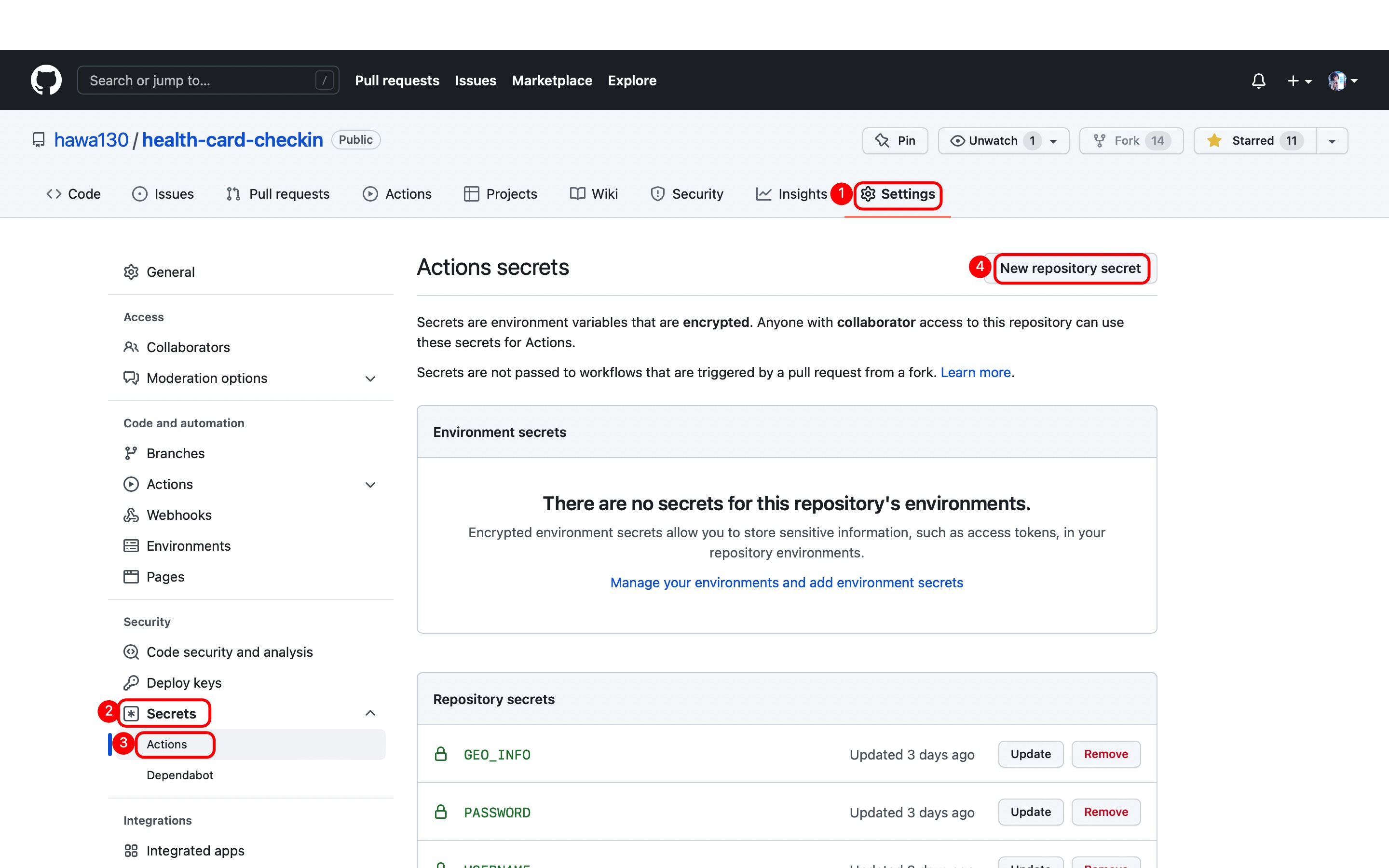Click the Moderation options label
The width and height of the screenshot is (1389, 868).
click(207, 379)
